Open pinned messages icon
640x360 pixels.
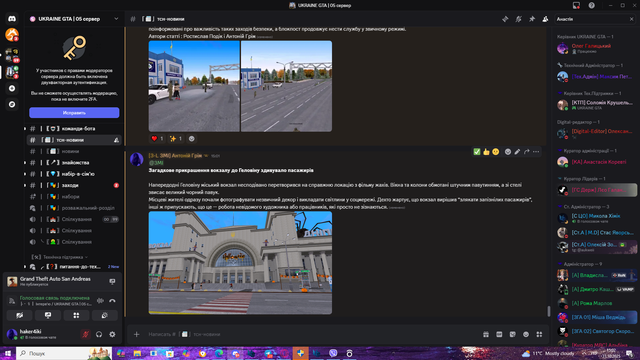(x=532, y=19)
